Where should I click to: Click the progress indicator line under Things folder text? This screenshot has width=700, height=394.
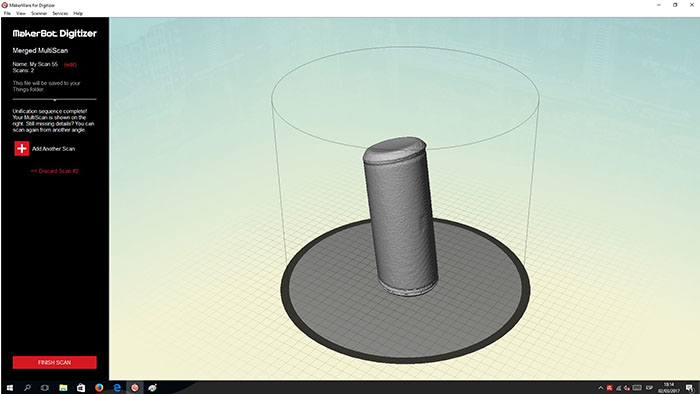point(54,100)
